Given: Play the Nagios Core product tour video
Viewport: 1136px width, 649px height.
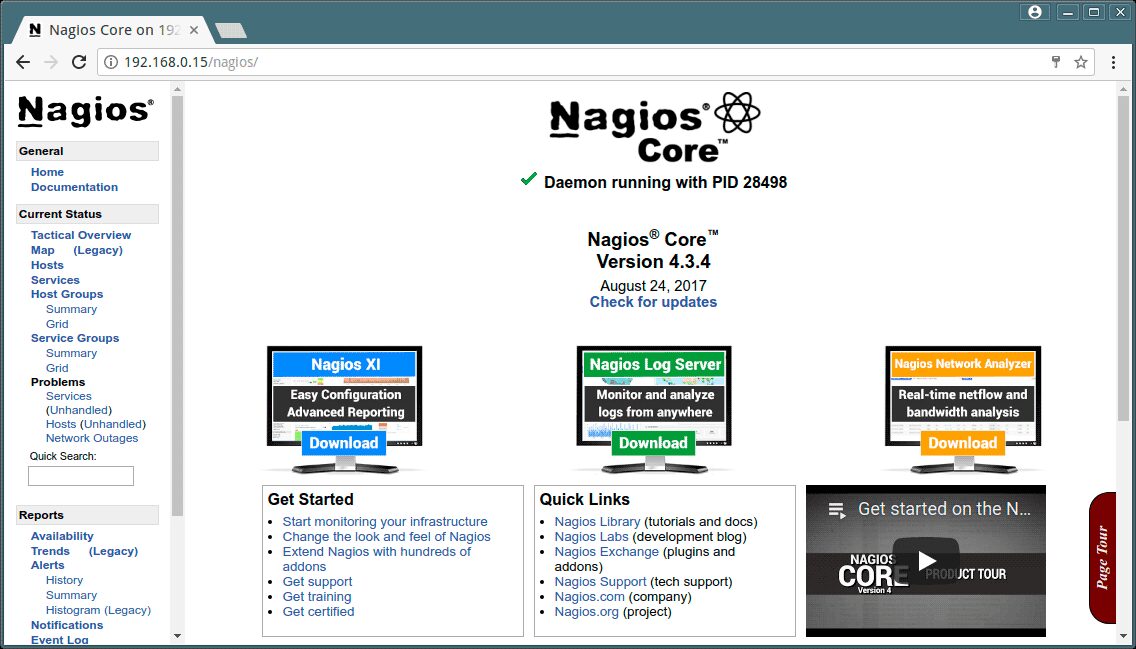Looking at the screenshot, I should [x=925, y=560].
